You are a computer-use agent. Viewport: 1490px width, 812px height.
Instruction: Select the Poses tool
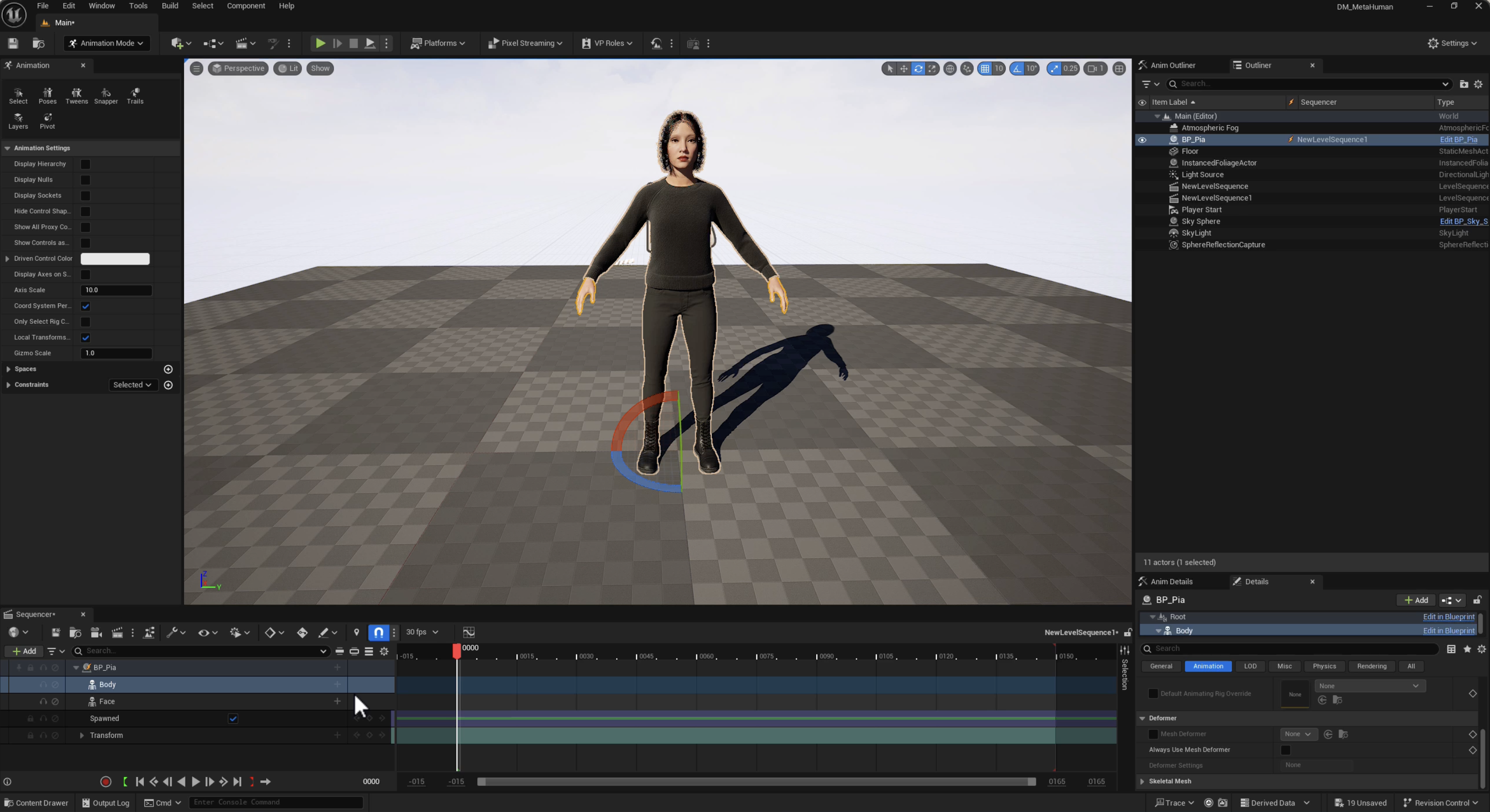pos(48,95)
